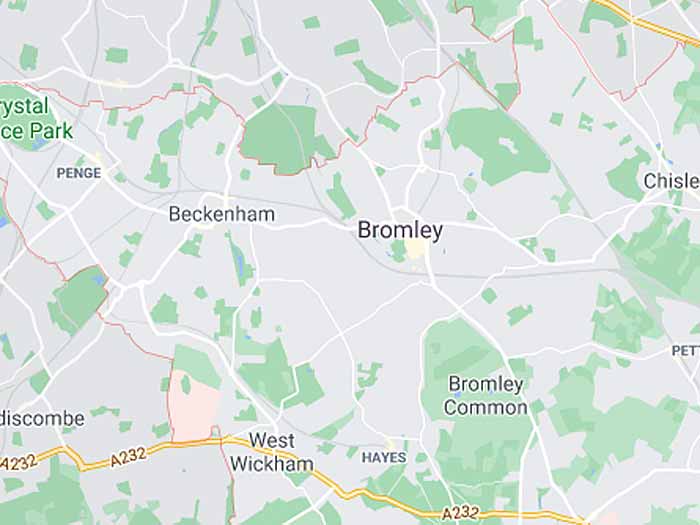The height and width of the screenshot is (525, 700).
Task: Select the Addiscombe label at the left edge
Action: 42,418
